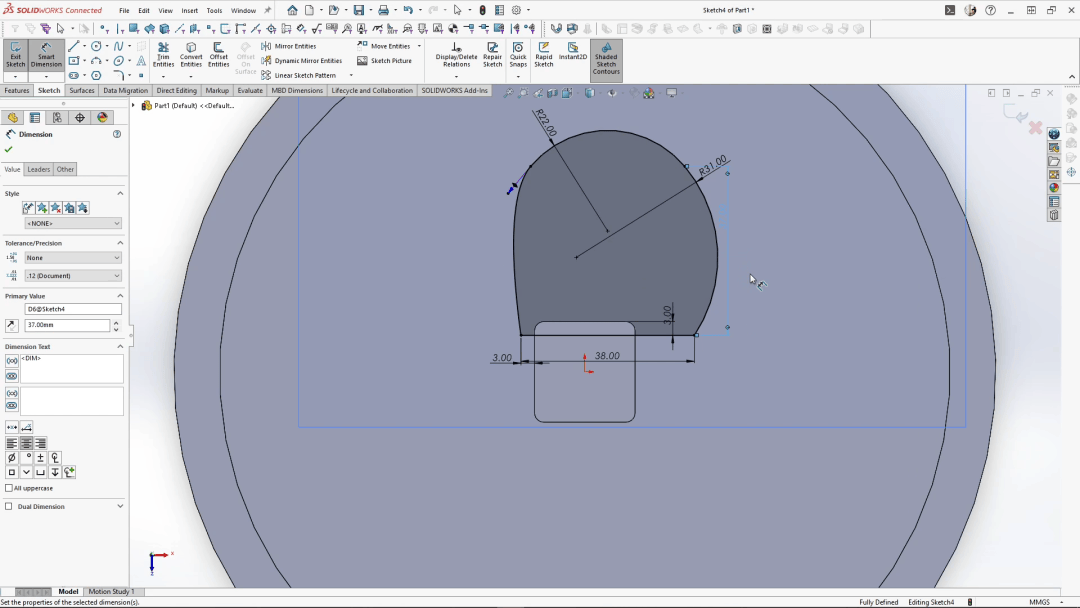Open the Trim Entities tool
The height and width of the screenshot is (608, 1080).
(x=163, y=55)
